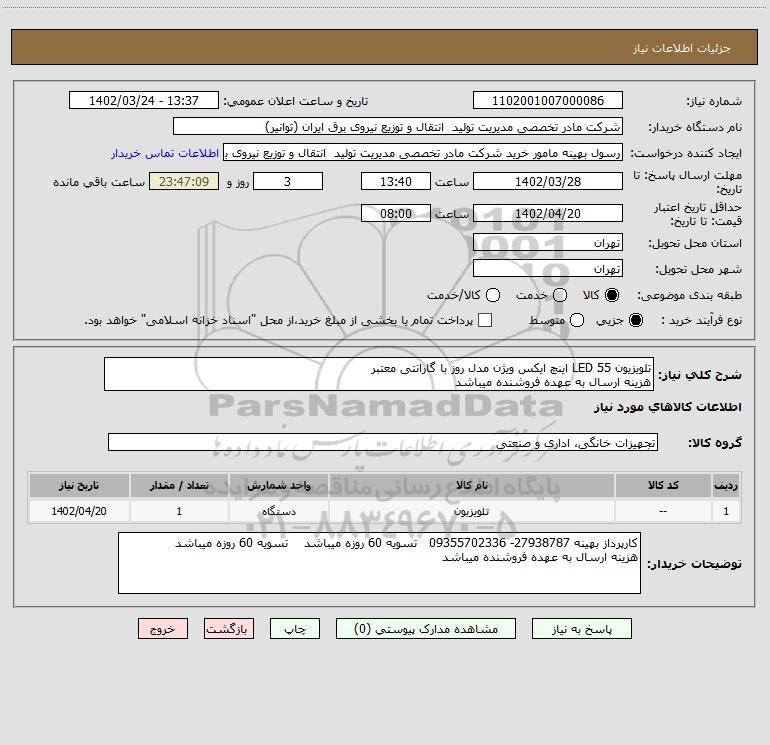
Task: Choose the متوسط purchase type radio
Action: [577, 320]
